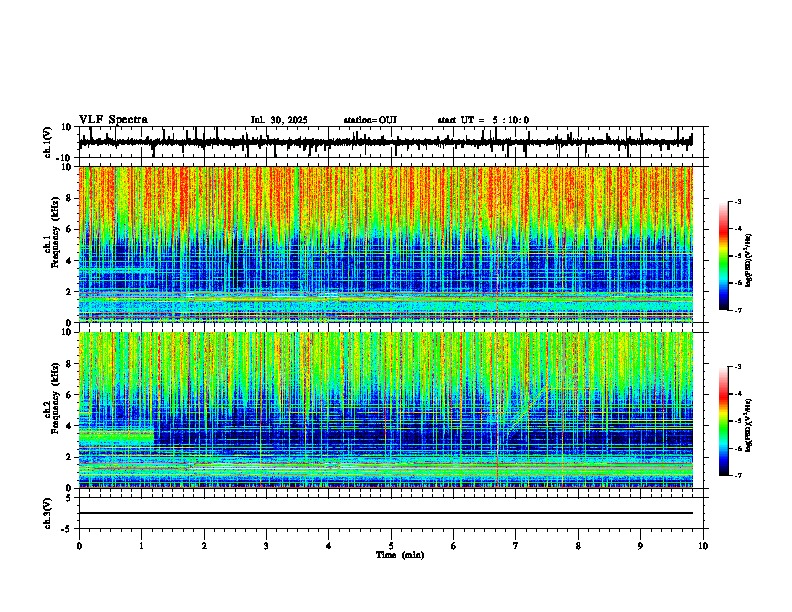Click the time axis tick label "8"
This screenshot has width=792, height=612.
pos(578,546)
